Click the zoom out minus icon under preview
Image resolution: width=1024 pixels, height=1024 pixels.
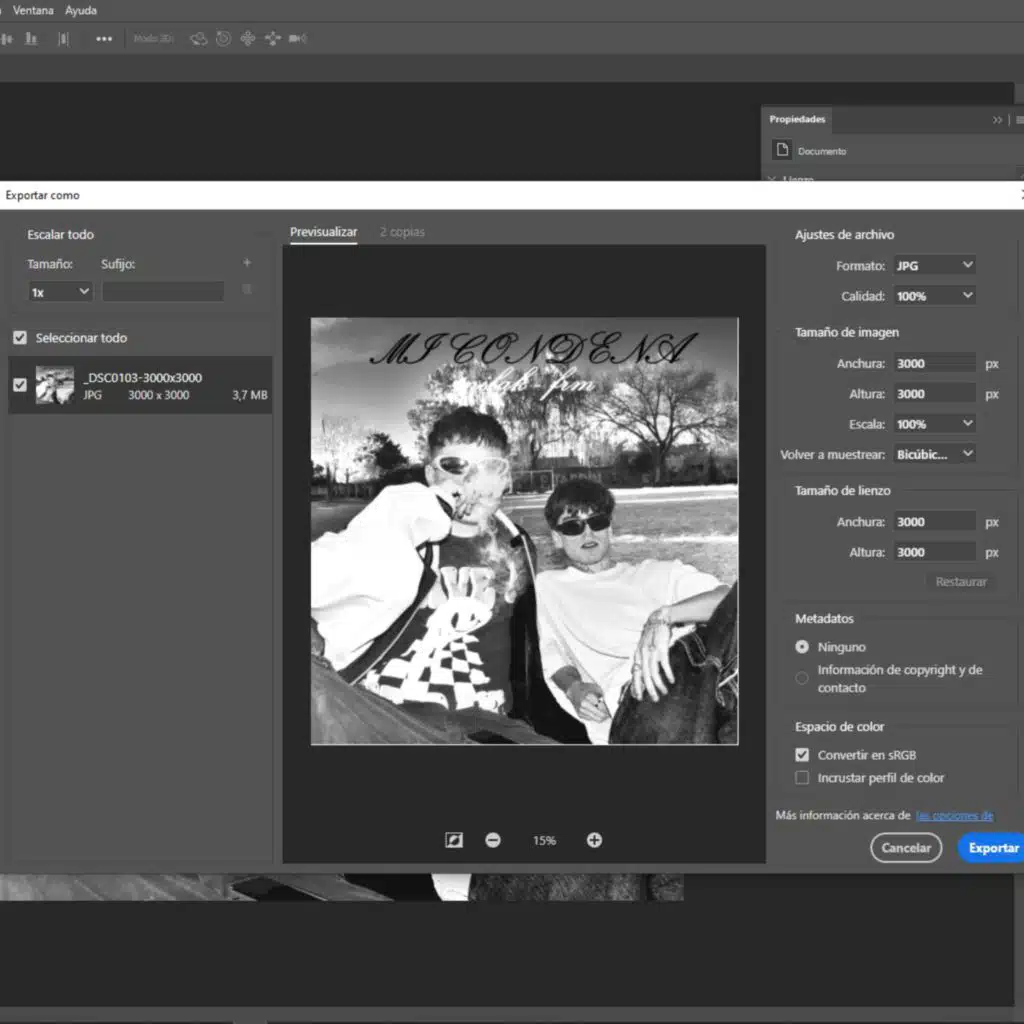coord(493,840)
